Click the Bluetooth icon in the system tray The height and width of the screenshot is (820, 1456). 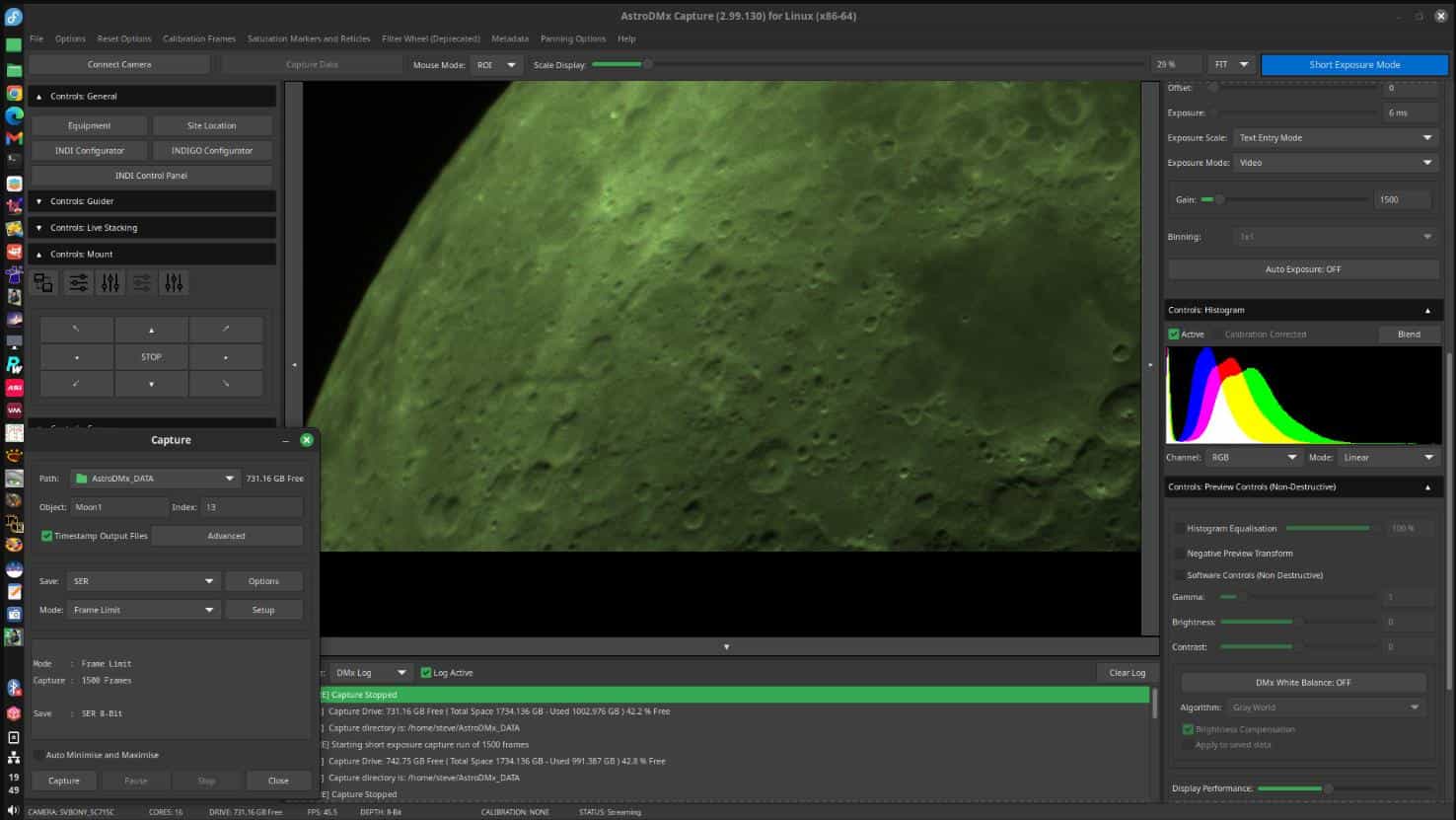pyautogui.click(x=14, y=688)
